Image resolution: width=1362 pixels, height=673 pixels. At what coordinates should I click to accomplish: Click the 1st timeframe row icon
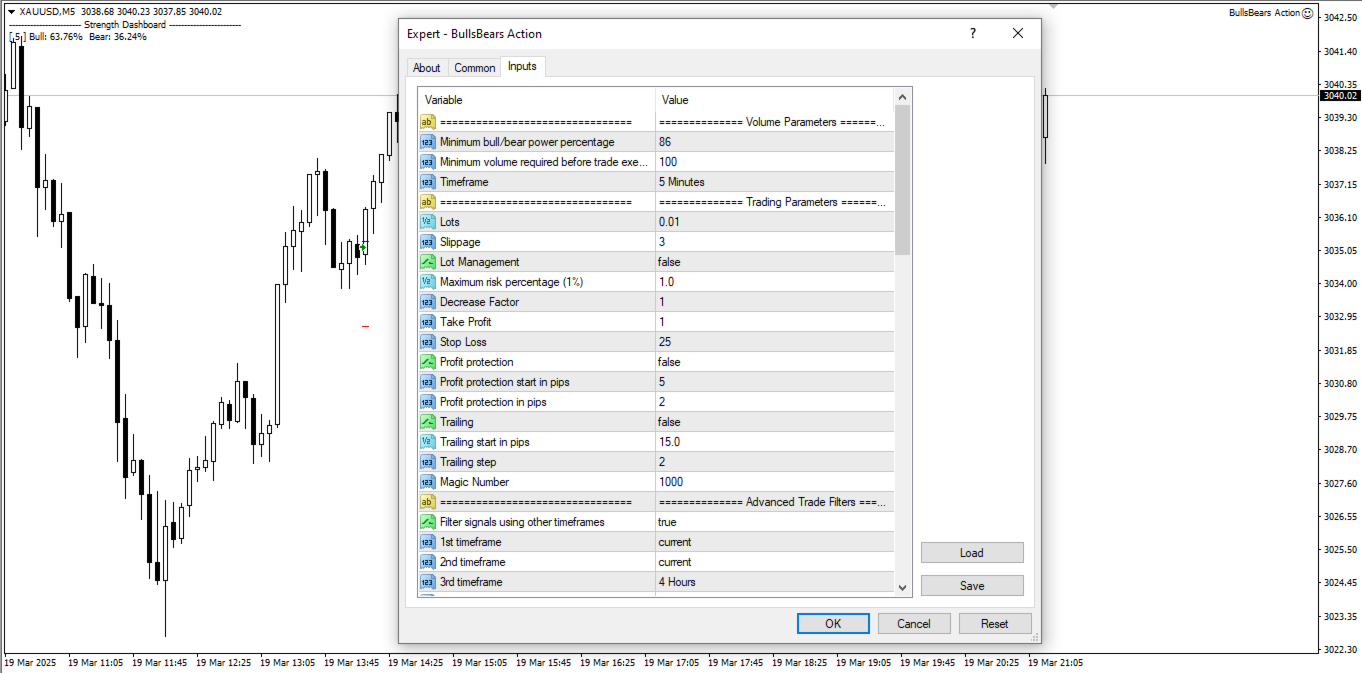(427, 542)
